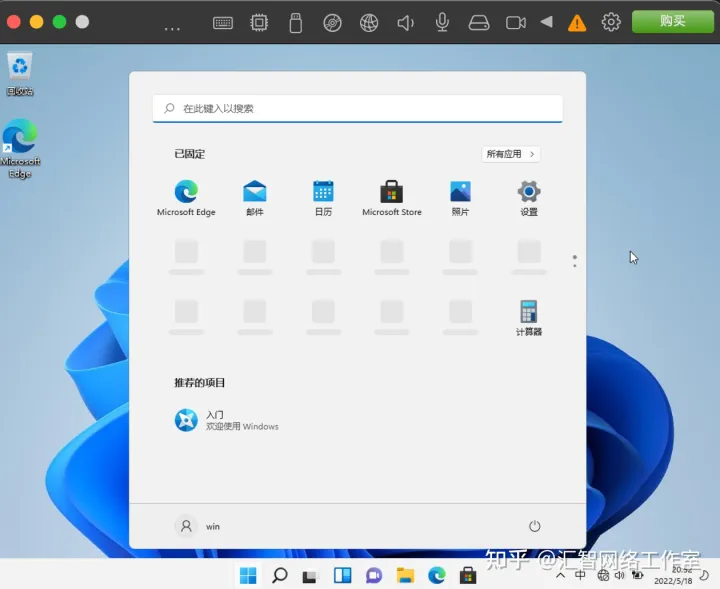Open the 日历 calendar app
Screen dimensions: 720x589
[x=323, y=198]
